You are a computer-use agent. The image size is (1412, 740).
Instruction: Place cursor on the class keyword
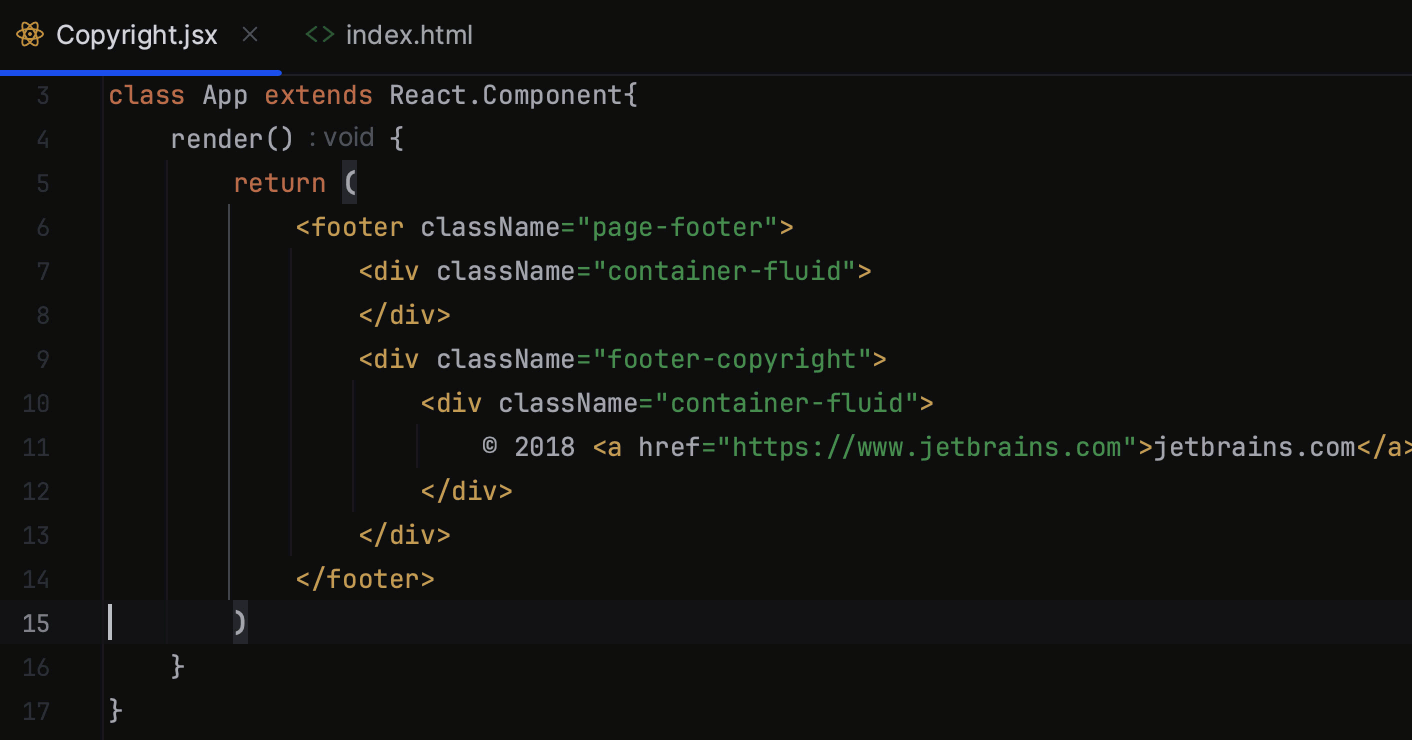(146, 94)
